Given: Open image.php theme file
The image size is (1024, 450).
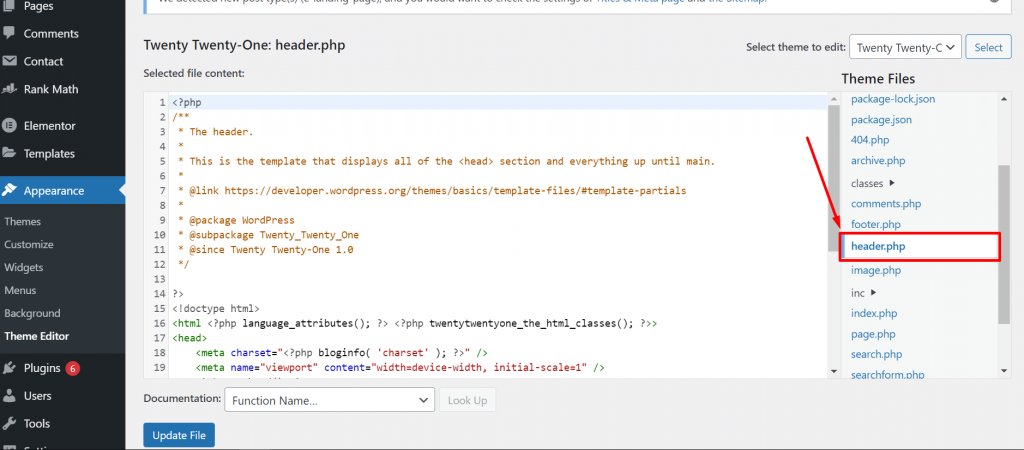Looking at the screenshot, I should [876, 270].
